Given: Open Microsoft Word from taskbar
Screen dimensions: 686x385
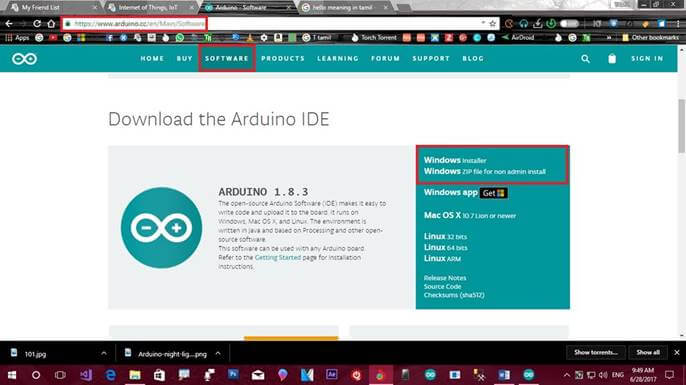Looking at the screenshot, I should click(x=504, y=375).
